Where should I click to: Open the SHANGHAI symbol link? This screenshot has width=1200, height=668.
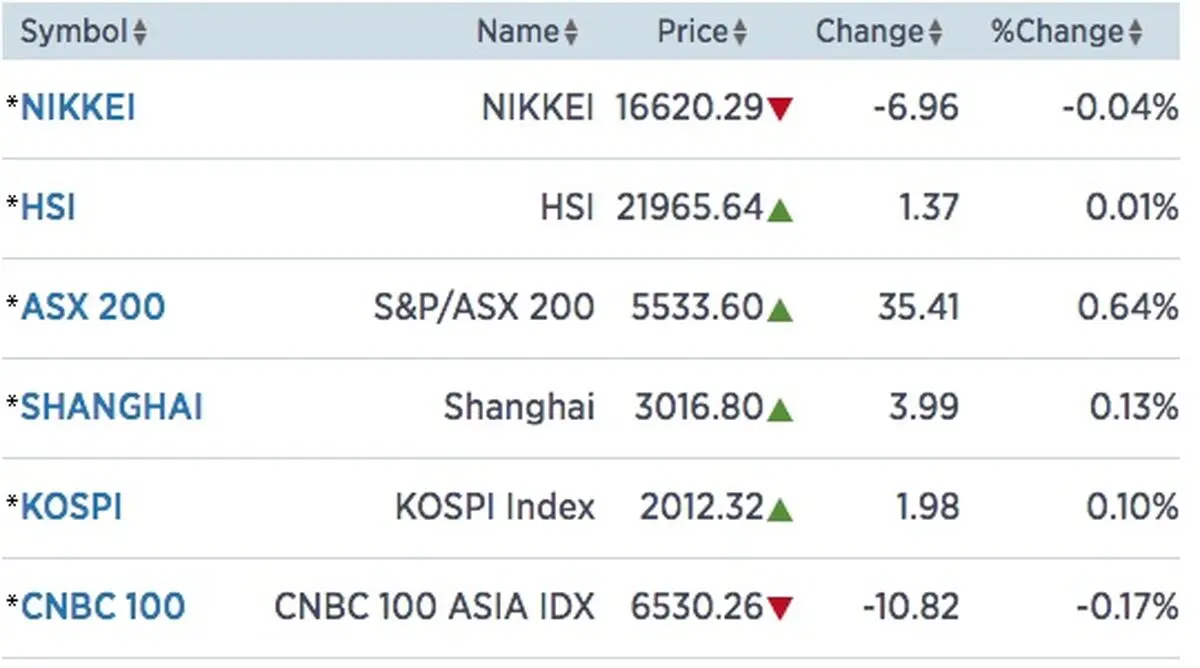coord(112,407)
